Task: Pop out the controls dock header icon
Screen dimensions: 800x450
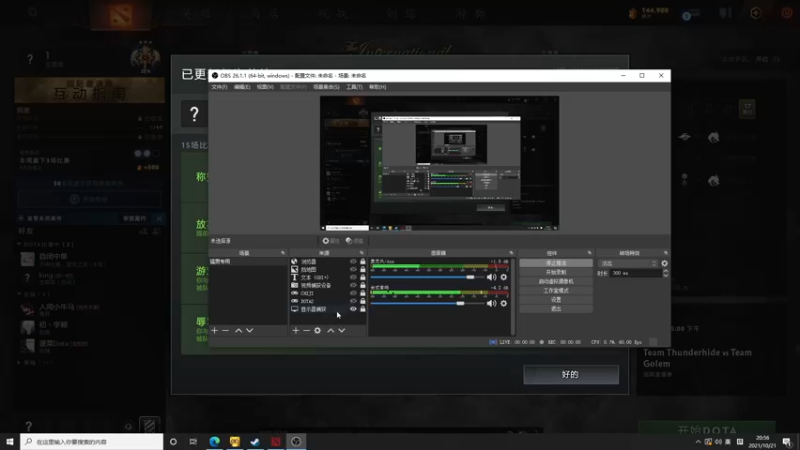Action: [589, 253]
